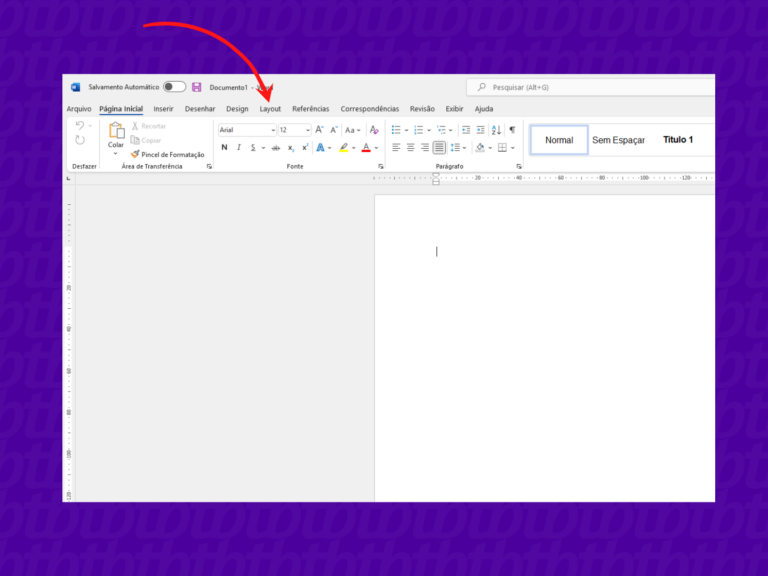Open the Ajuda tab
This screenshot has height=576, width=768.
tap(484, 109)
